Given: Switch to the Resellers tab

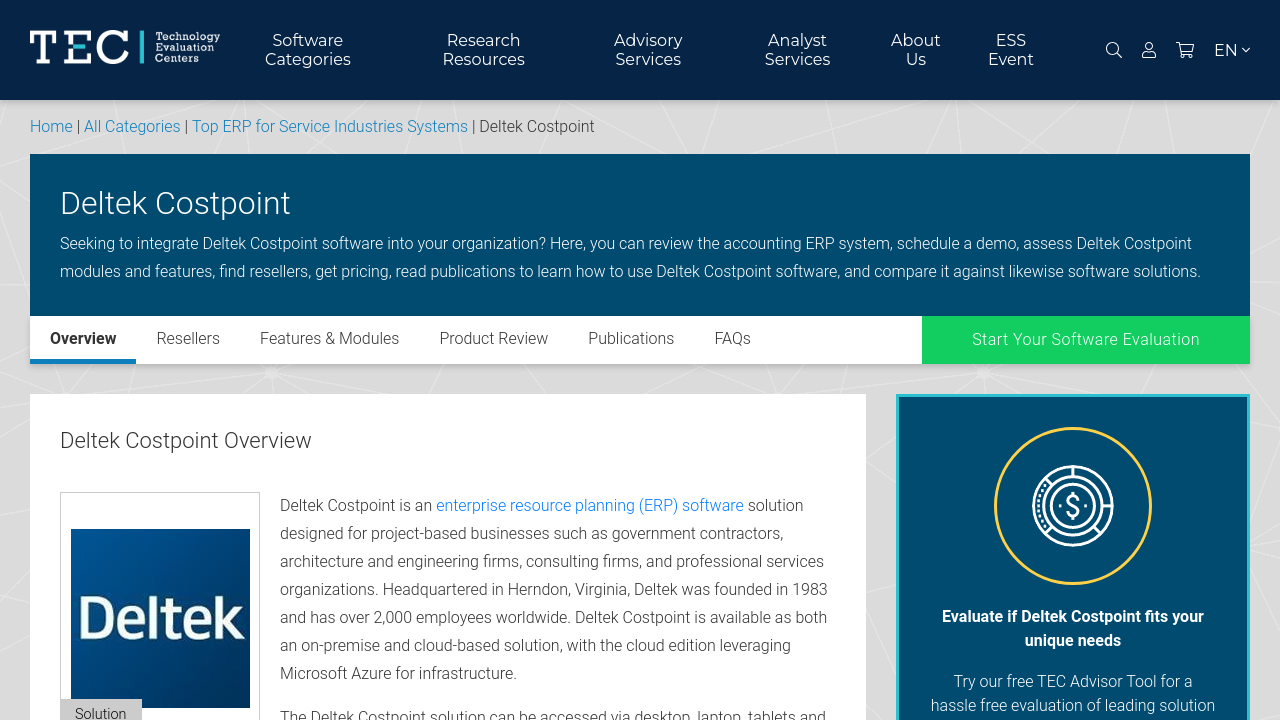Looking at the screenshot, I should [x=188, y=339].
